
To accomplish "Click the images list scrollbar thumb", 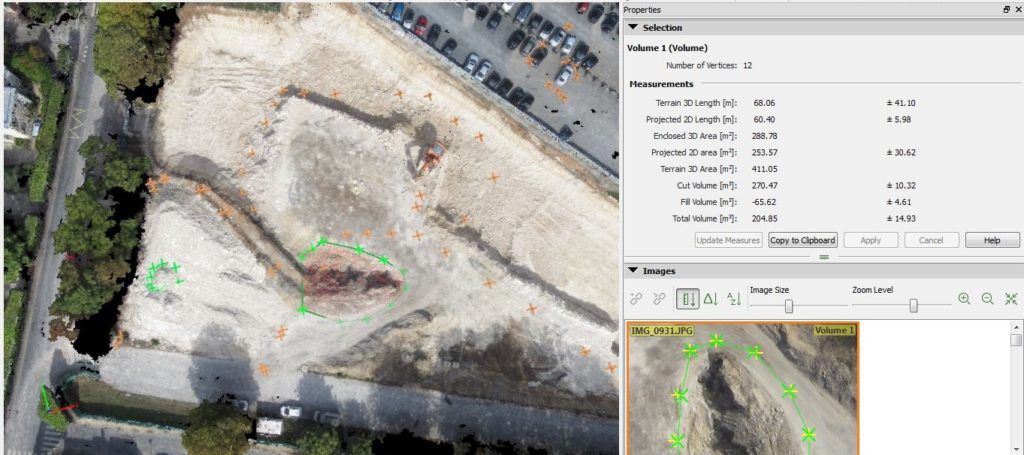I will coord(1016,340).
